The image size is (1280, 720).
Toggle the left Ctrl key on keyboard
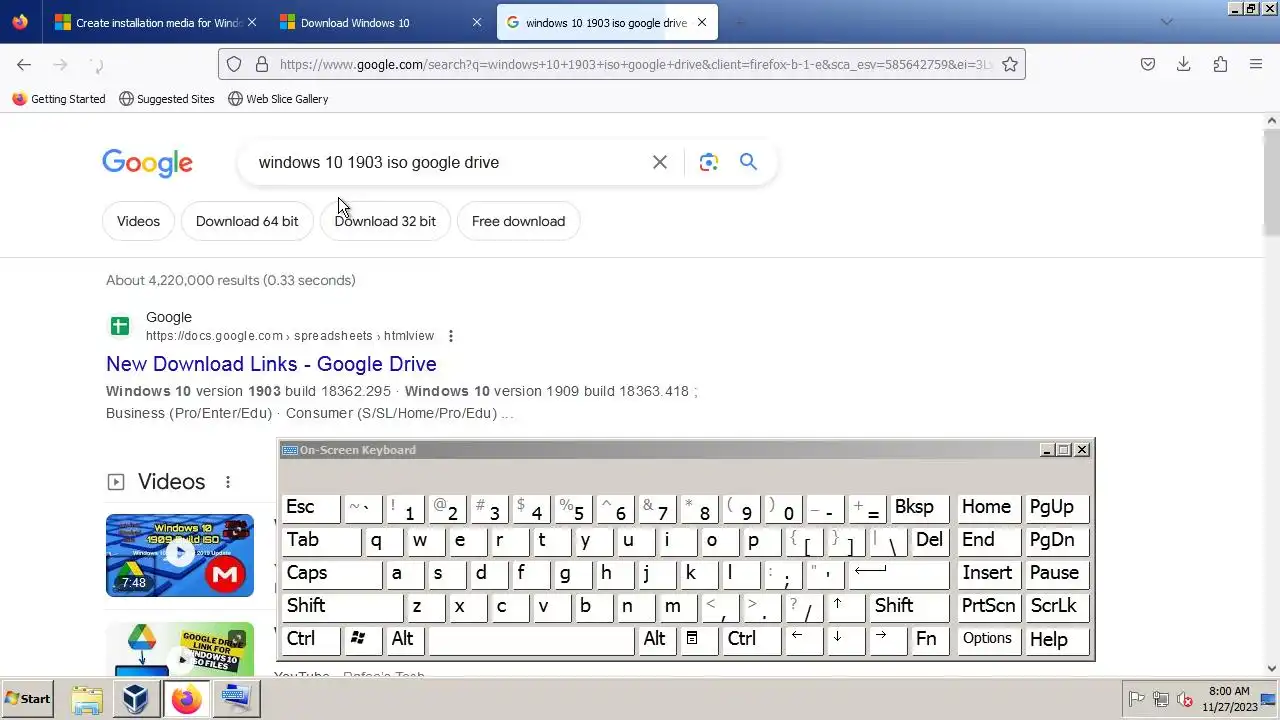312,640
